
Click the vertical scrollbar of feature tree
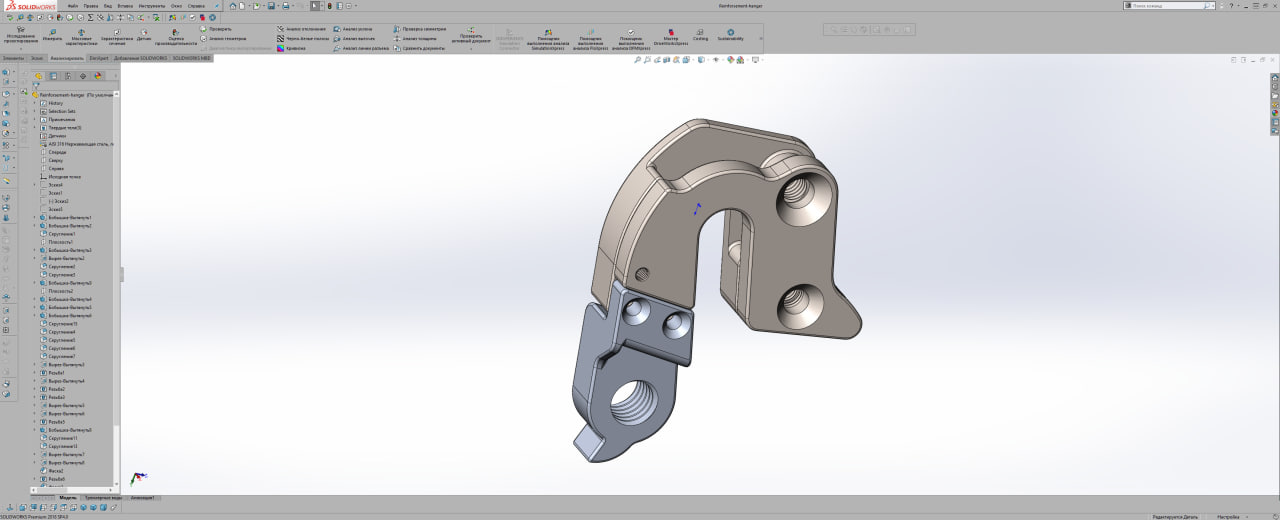pyautogui.click(x=117, y=300)
